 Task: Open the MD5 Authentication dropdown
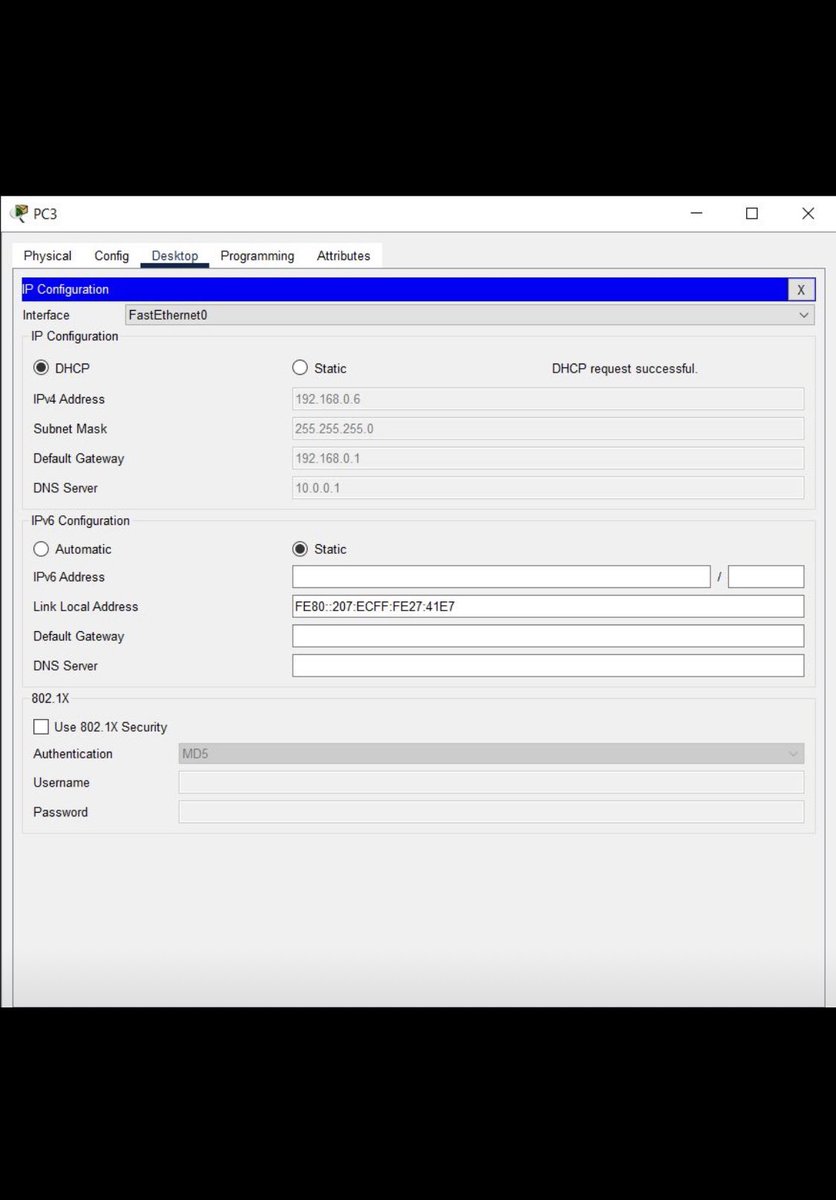click(x=491, y=754)
